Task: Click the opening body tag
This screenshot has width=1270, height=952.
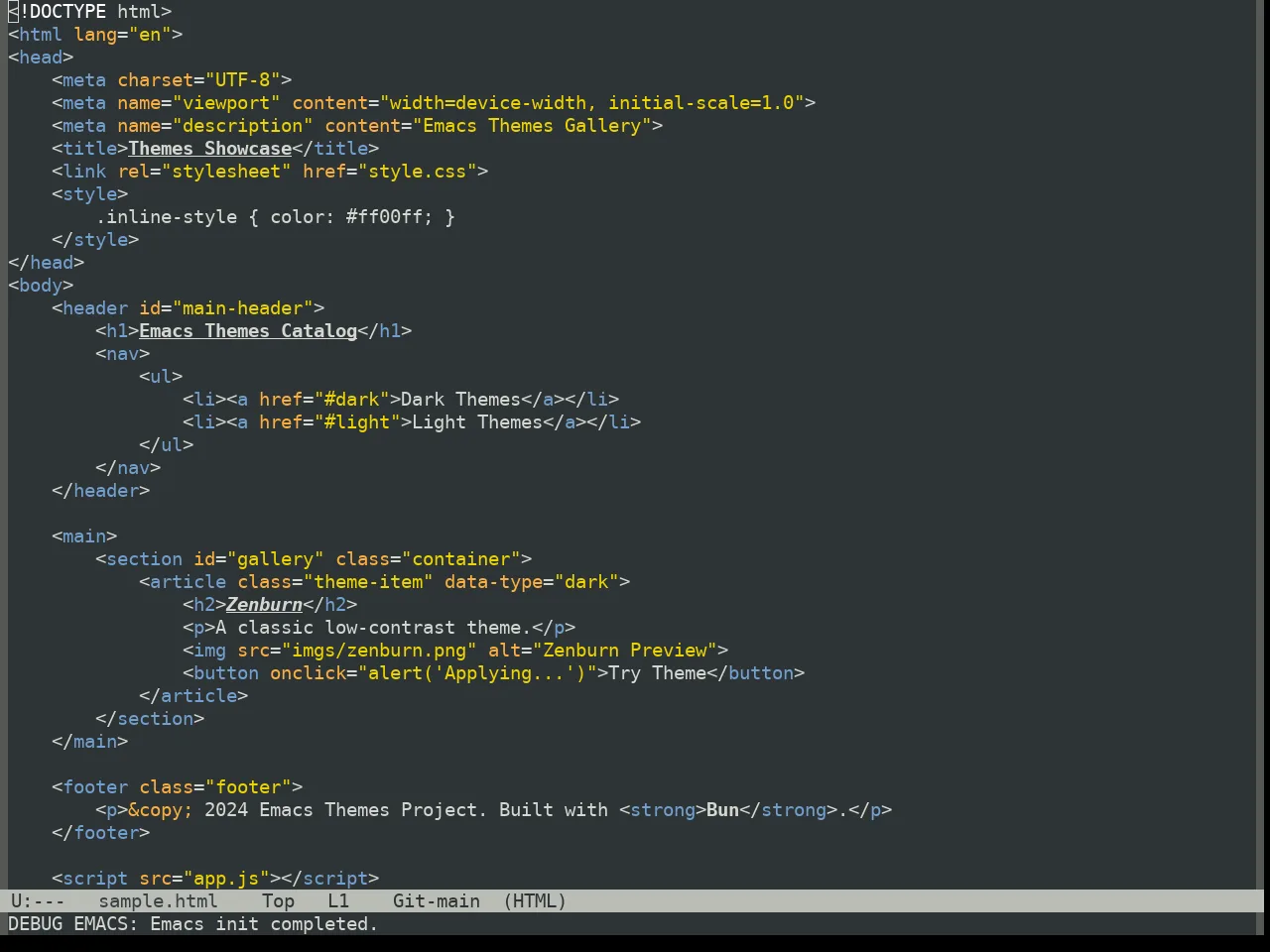Action: (41, 286)
